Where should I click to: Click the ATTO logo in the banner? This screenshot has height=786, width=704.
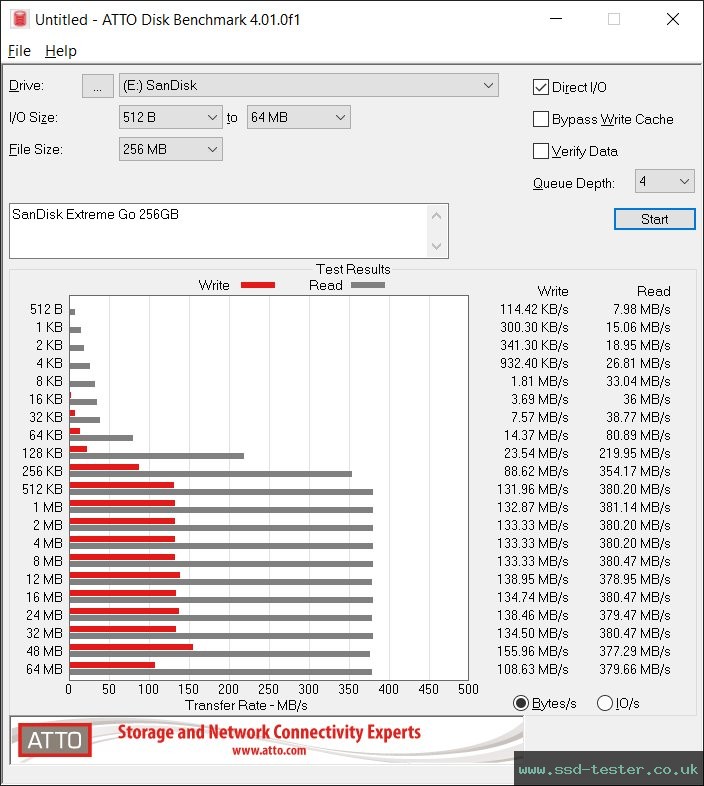(x=55, y=740)
